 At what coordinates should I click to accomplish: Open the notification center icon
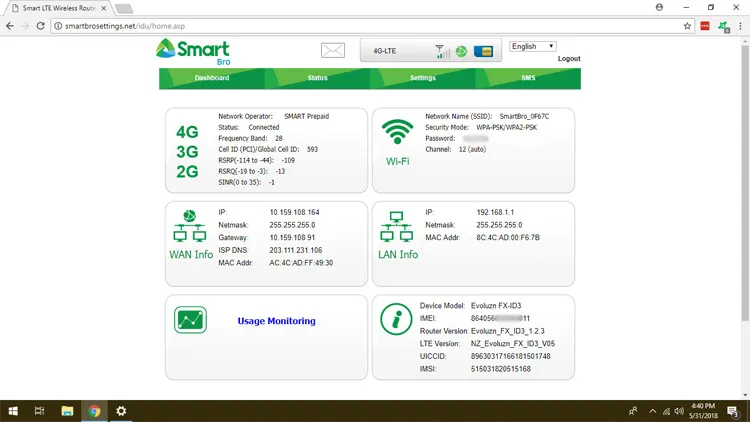[x=733, y=411]
